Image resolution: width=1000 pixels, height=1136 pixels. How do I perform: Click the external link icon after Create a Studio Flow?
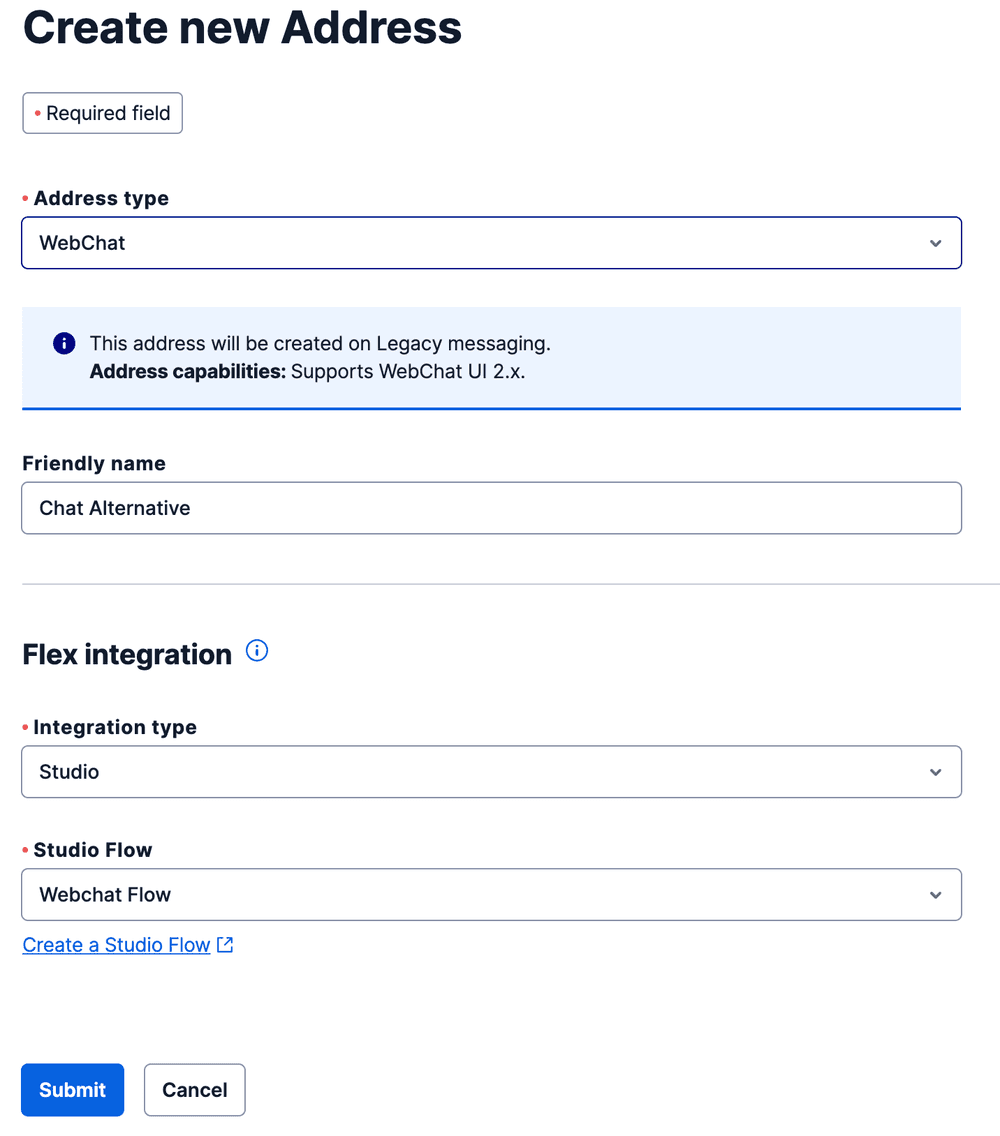click(x=224, y=944)
